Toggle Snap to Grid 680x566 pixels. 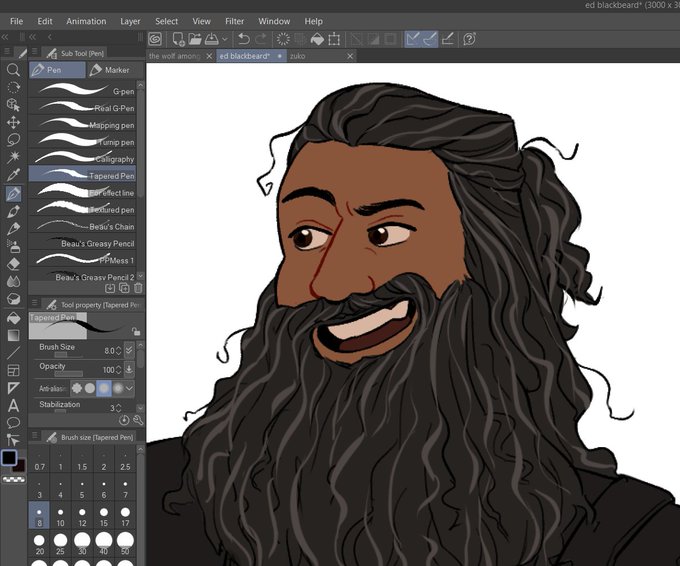pyautogui.click(x=448, y=39)
